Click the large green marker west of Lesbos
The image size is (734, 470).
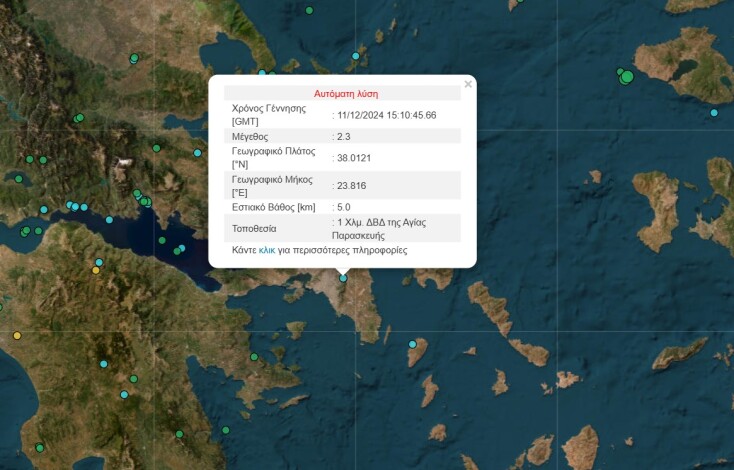pos(627,77)
